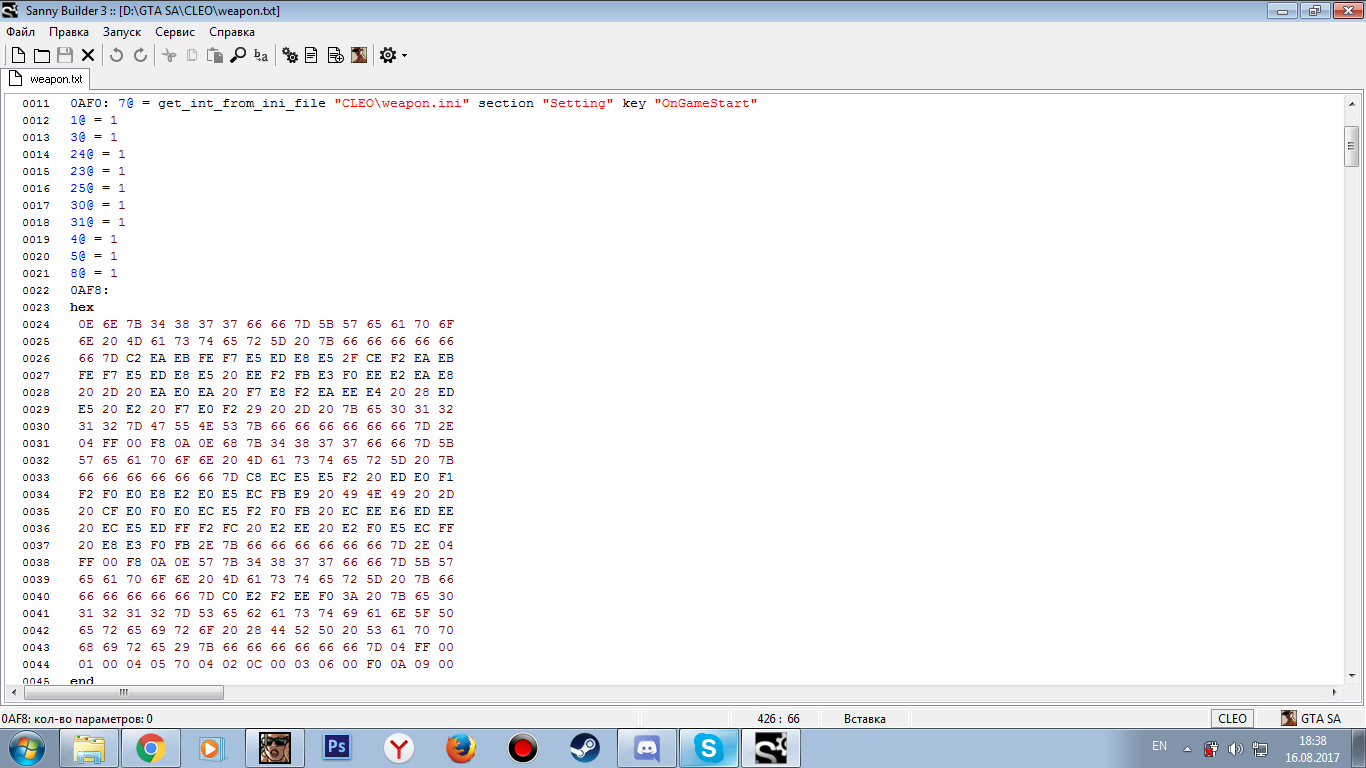Select the weapon.txt tab
This screenshot has width=1366, height=768.
[47, 79]
